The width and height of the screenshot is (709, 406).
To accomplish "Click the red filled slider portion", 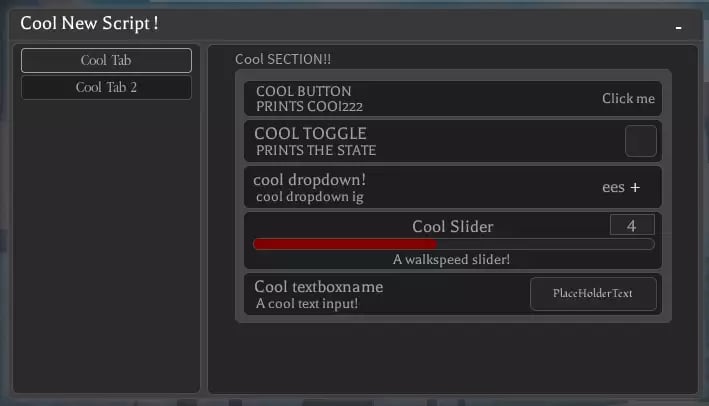I will [345, 244].
